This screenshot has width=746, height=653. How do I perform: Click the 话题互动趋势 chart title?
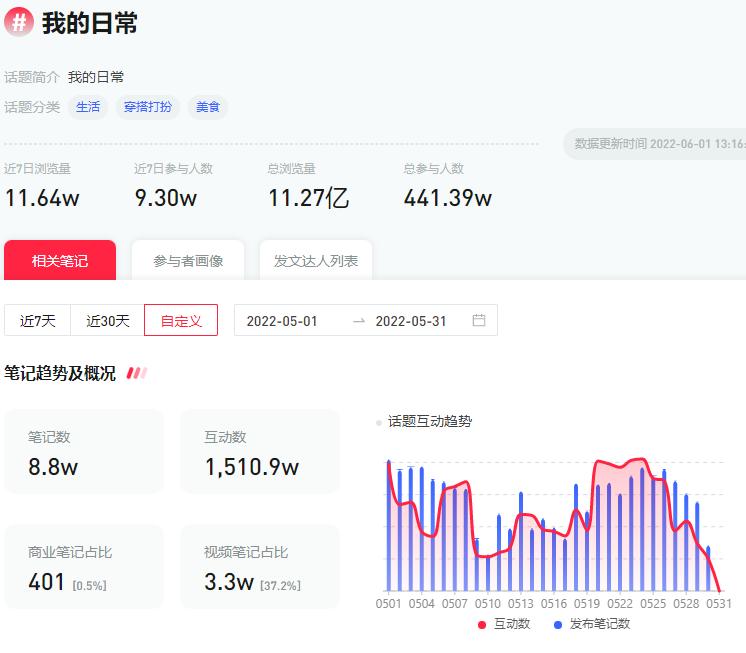(x=430, y=421)
